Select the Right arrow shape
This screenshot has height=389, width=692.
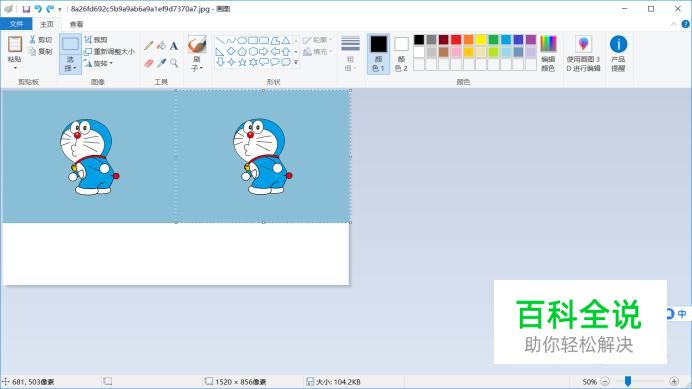point(264,52)
